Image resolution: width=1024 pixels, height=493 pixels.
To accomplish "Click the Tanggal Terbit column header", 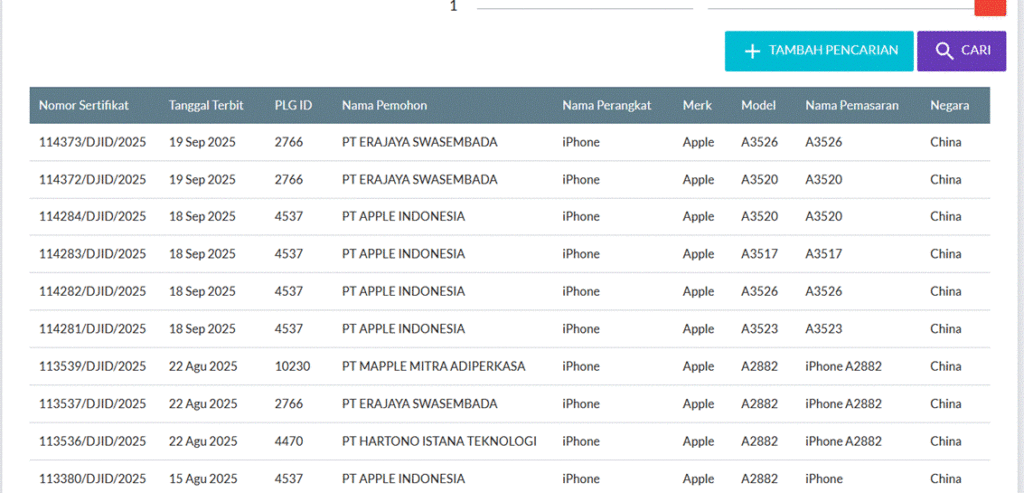I will pos(206,105).
